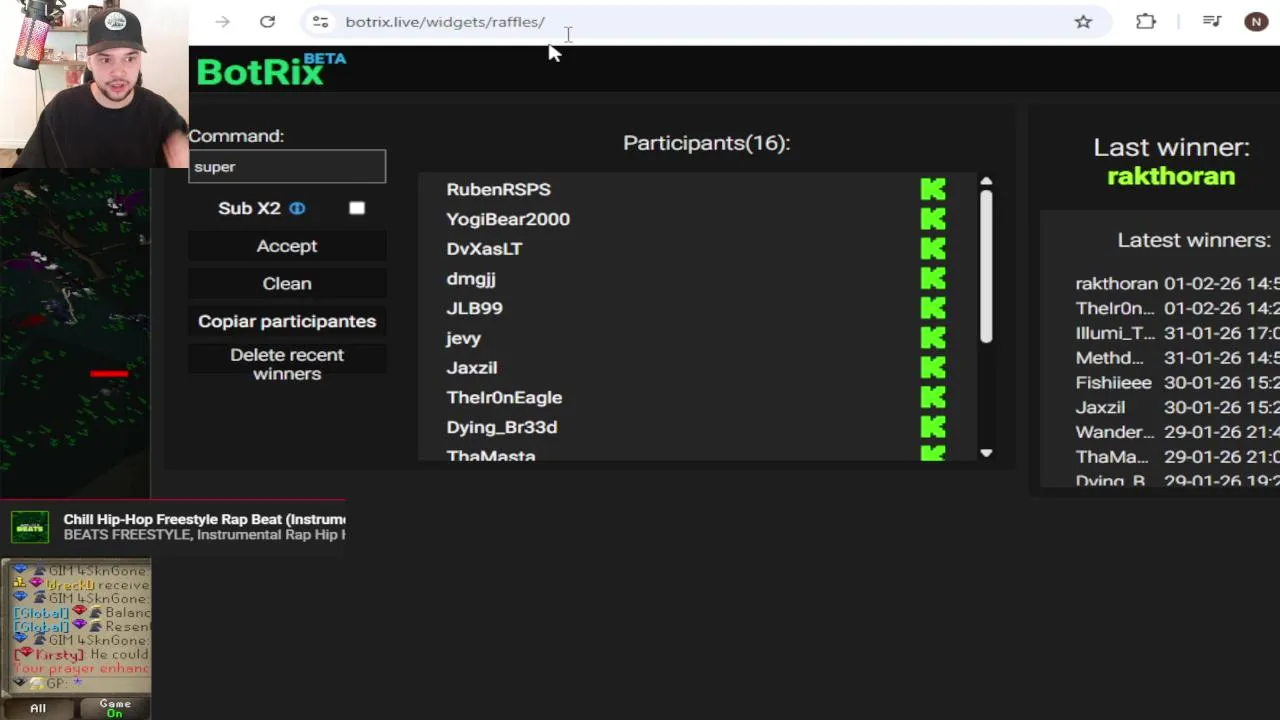Image resolution: width=1280 pixels, height=720 pixels.
Task: Select the Game On chat tab
Action: tap(115, 708)
